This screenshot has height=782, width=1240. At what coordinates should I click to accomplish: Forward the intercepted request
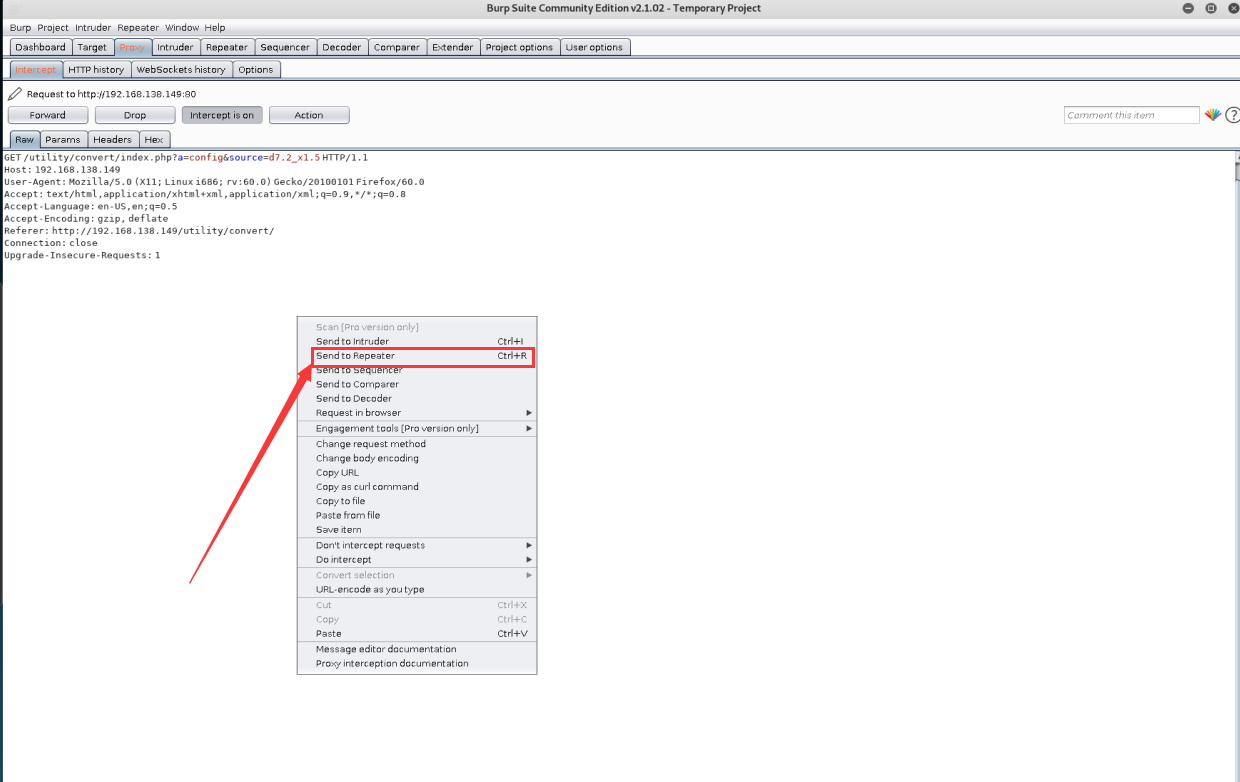(47, 115)
